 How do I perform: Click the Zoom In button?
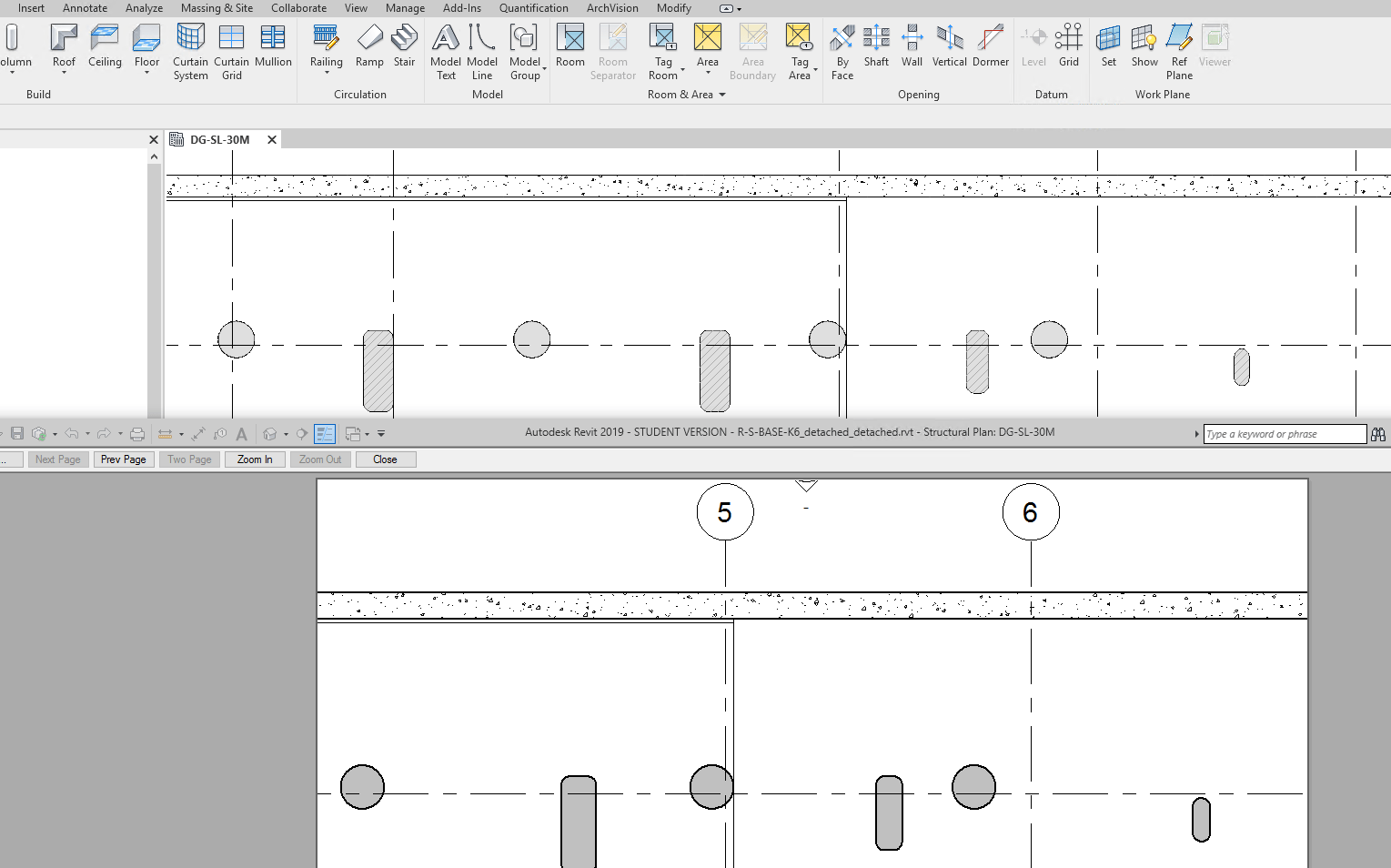coord(255,459)
